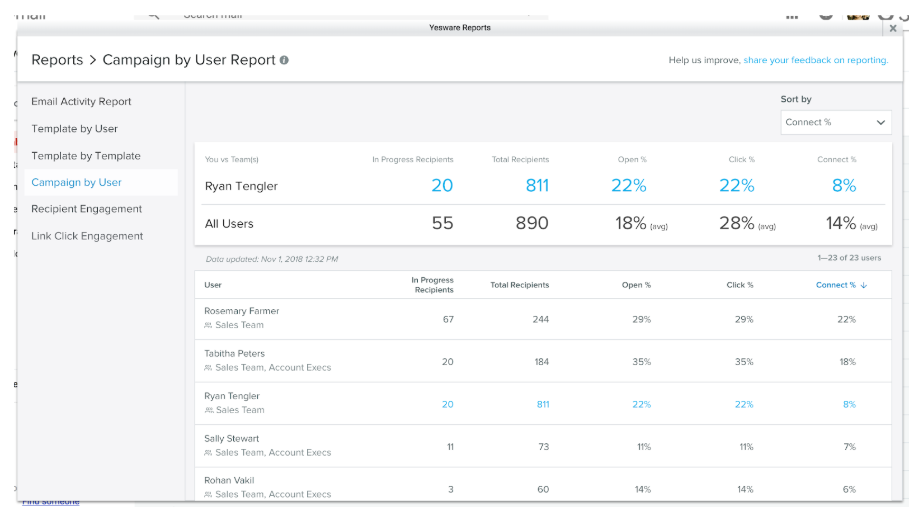Click Tabitha Peters user row name
This screenshot has height=508, width=912.
(234, 353)
